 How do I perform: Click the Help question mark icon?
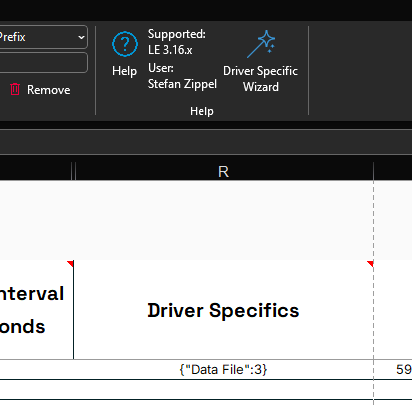coord(125,44)
